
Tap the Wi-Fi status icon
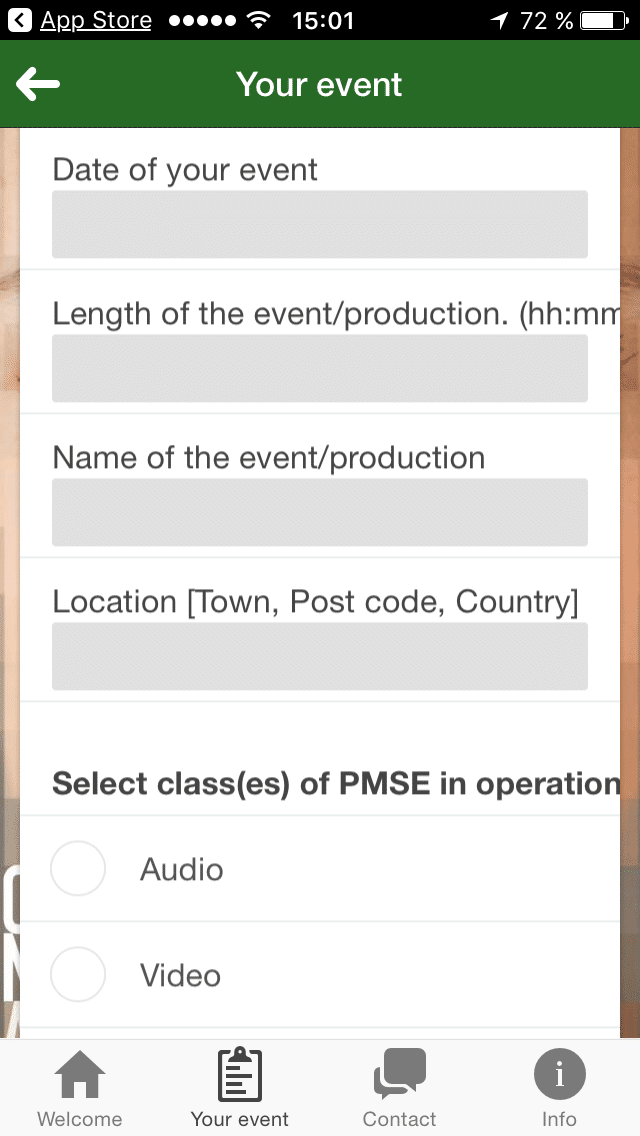[259, 20]
